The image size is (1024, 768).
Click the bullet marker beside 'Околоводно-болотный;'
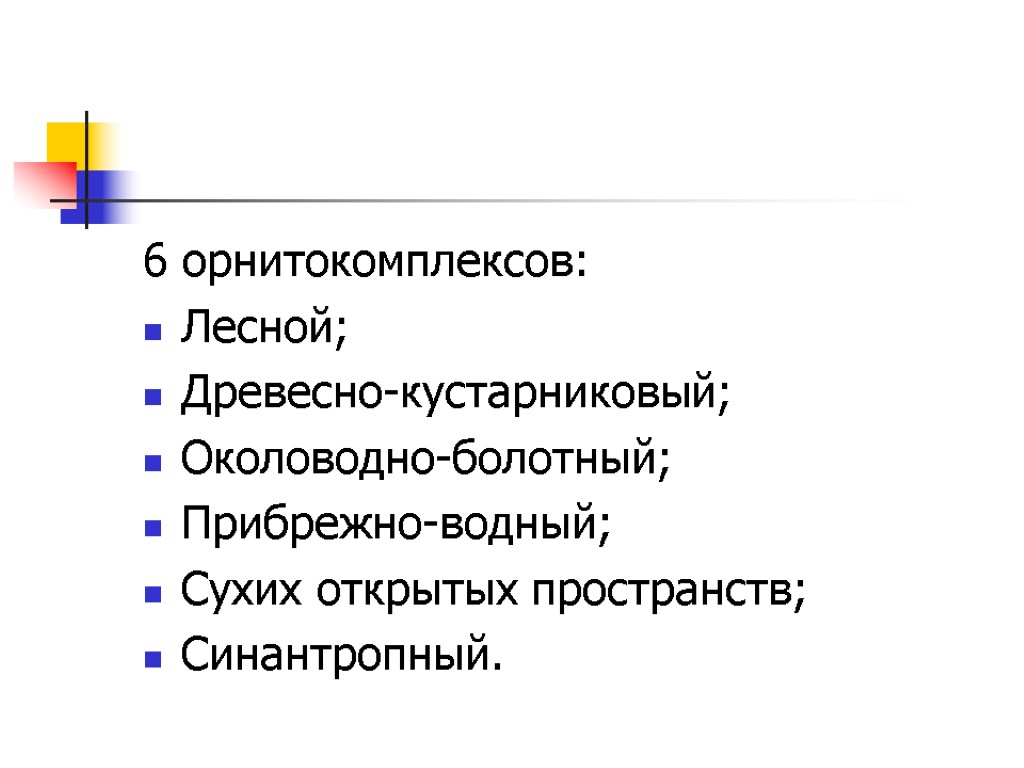click(x=153, y=463)
